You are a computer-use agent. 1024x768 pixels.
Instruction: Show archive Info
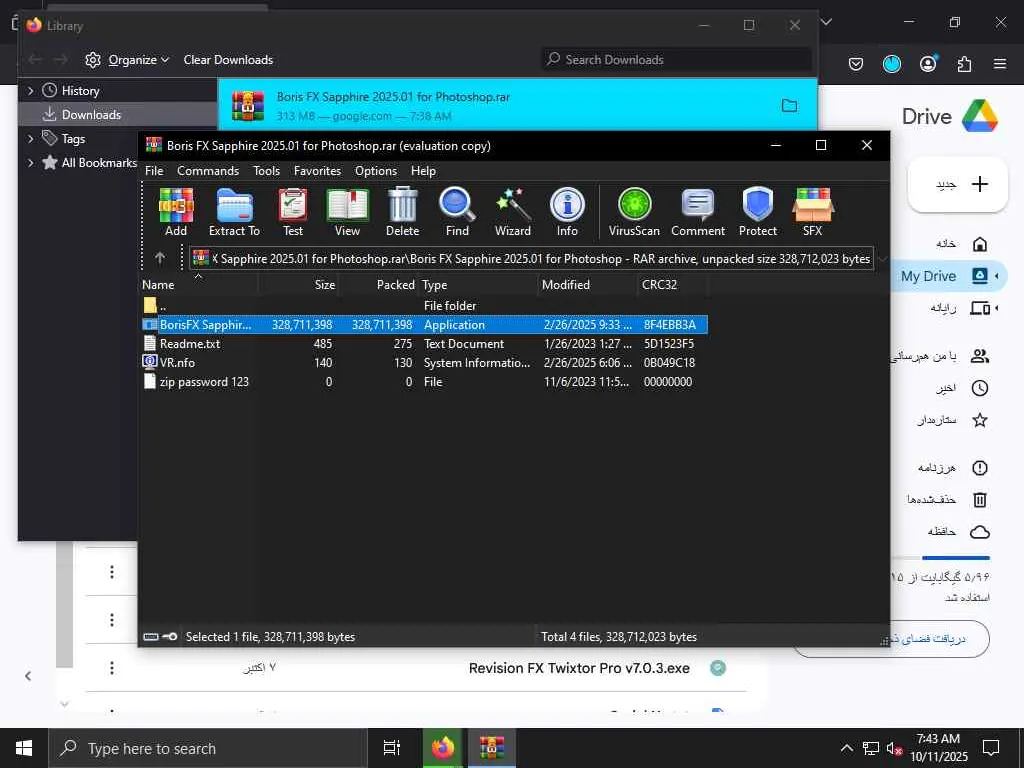[x=567, y=212]
